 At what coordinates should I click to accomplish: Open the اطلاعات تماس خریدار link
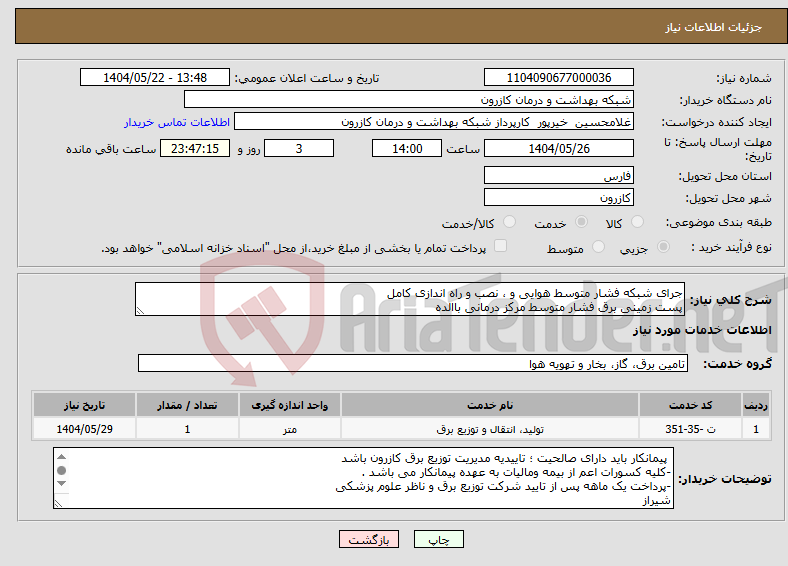point(177,122)
